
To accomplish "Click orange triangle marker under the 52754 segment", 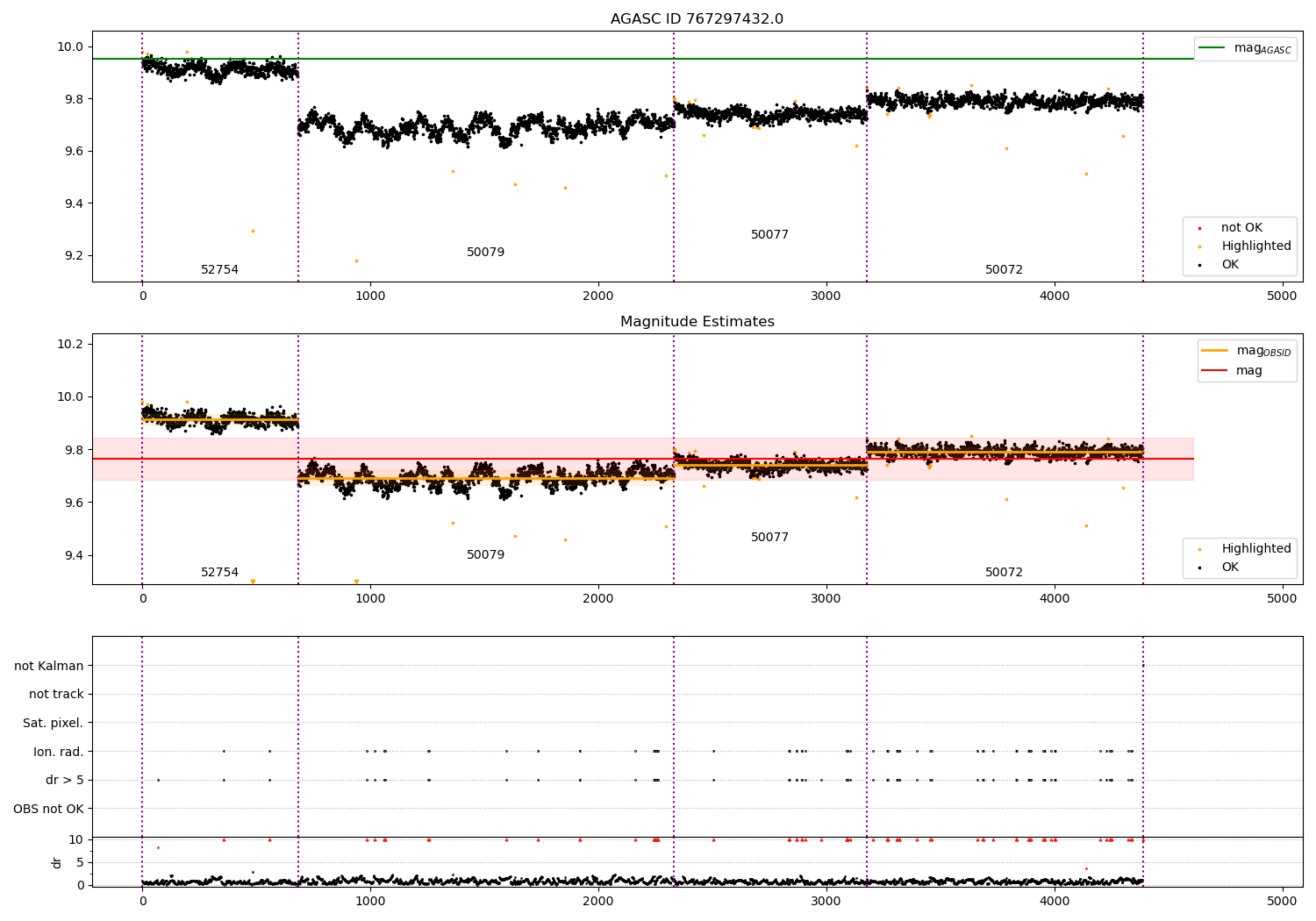I will pos(253,582).
